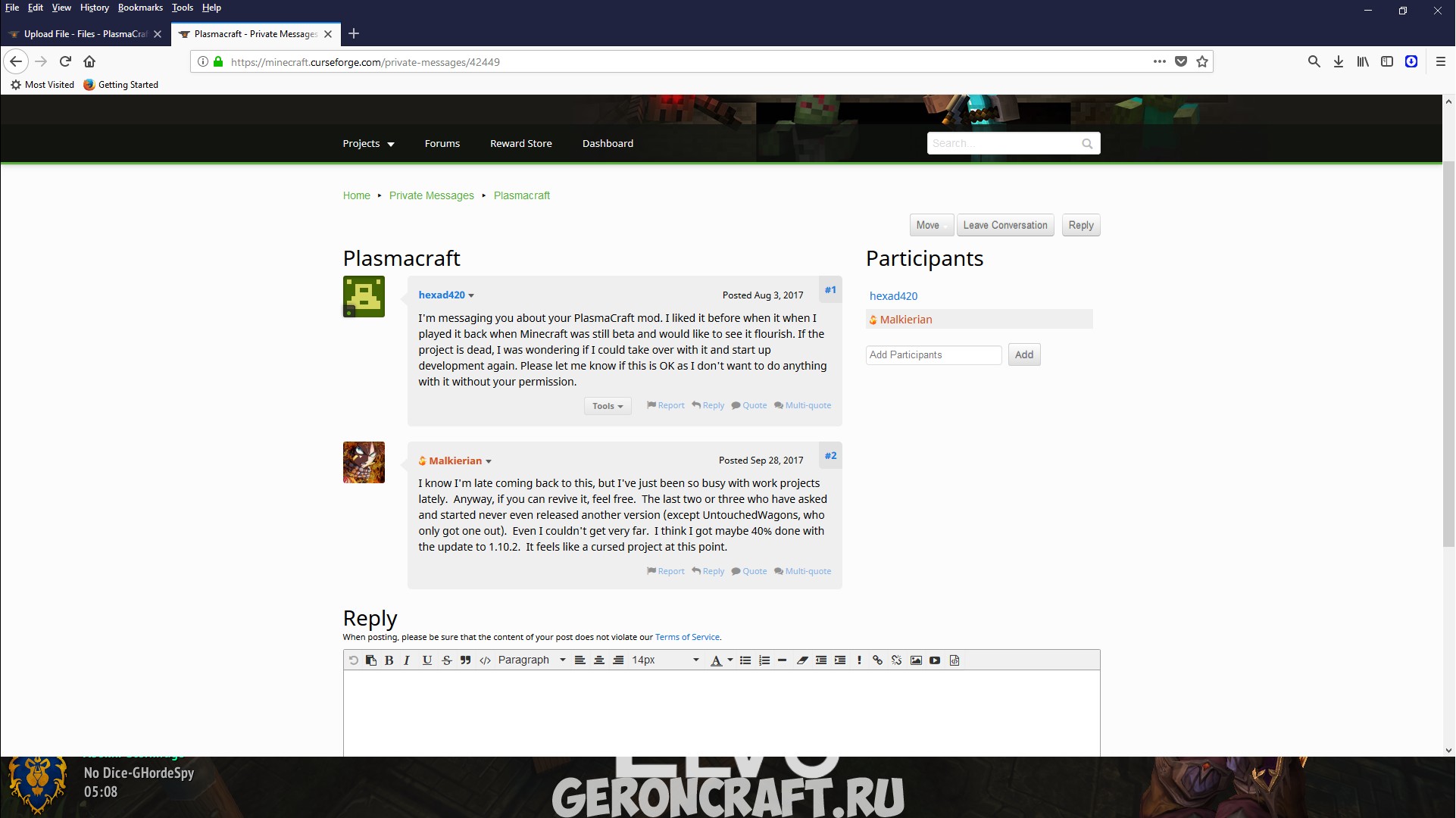Expand the Malkierian user dropdown arrow
Image resolution: width=1456 pixels, height=818 pixels.
pos(489,461)
